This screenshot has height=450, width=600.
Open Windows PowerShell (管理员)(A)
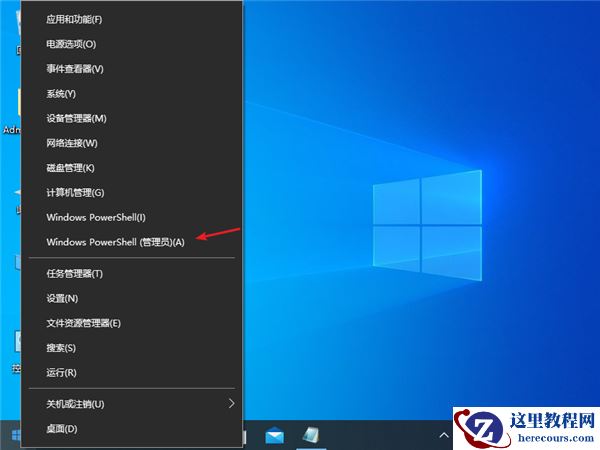[132, 242]
